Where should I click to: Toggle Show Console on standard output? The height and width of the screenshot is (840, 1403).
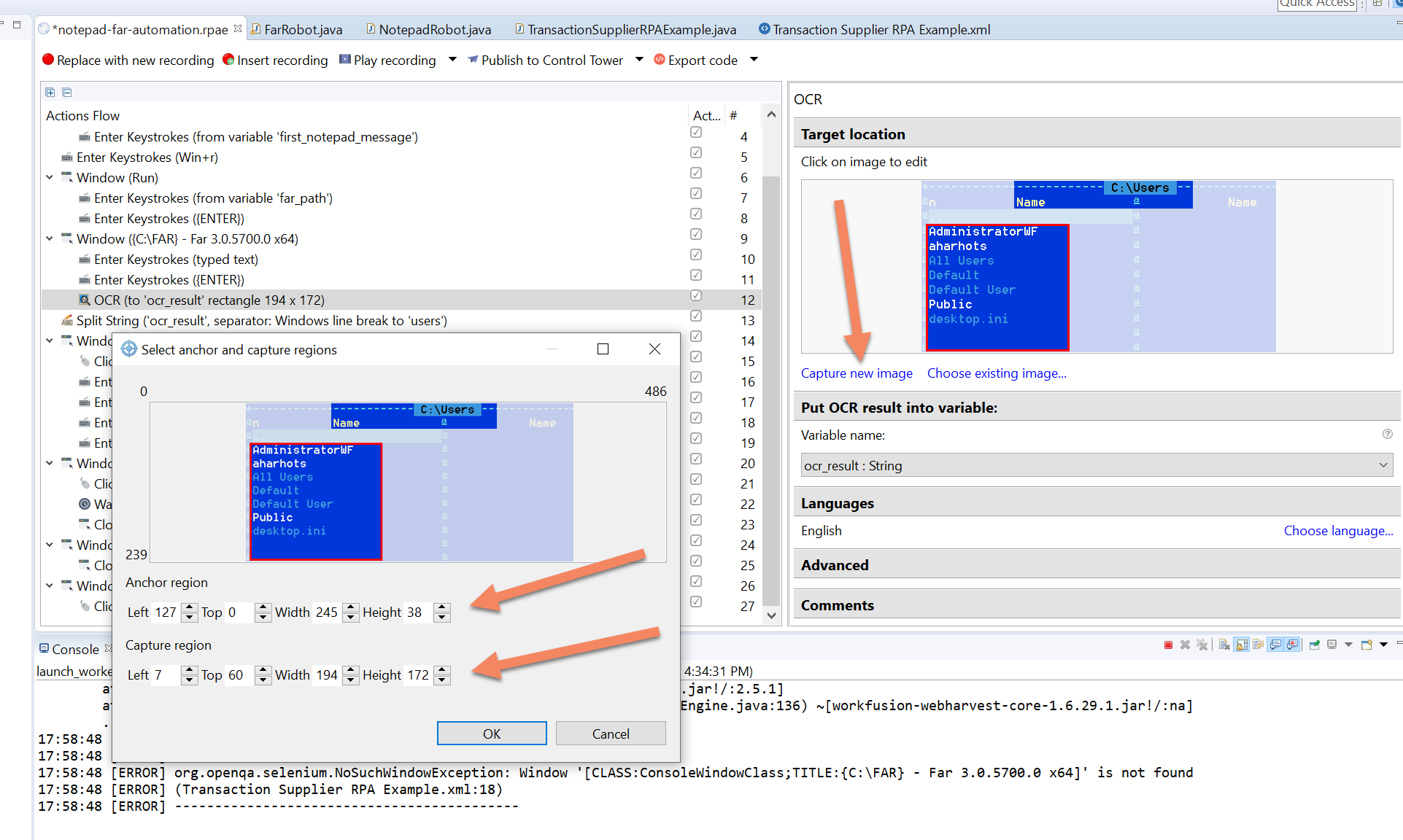[x=1275, y=645]
